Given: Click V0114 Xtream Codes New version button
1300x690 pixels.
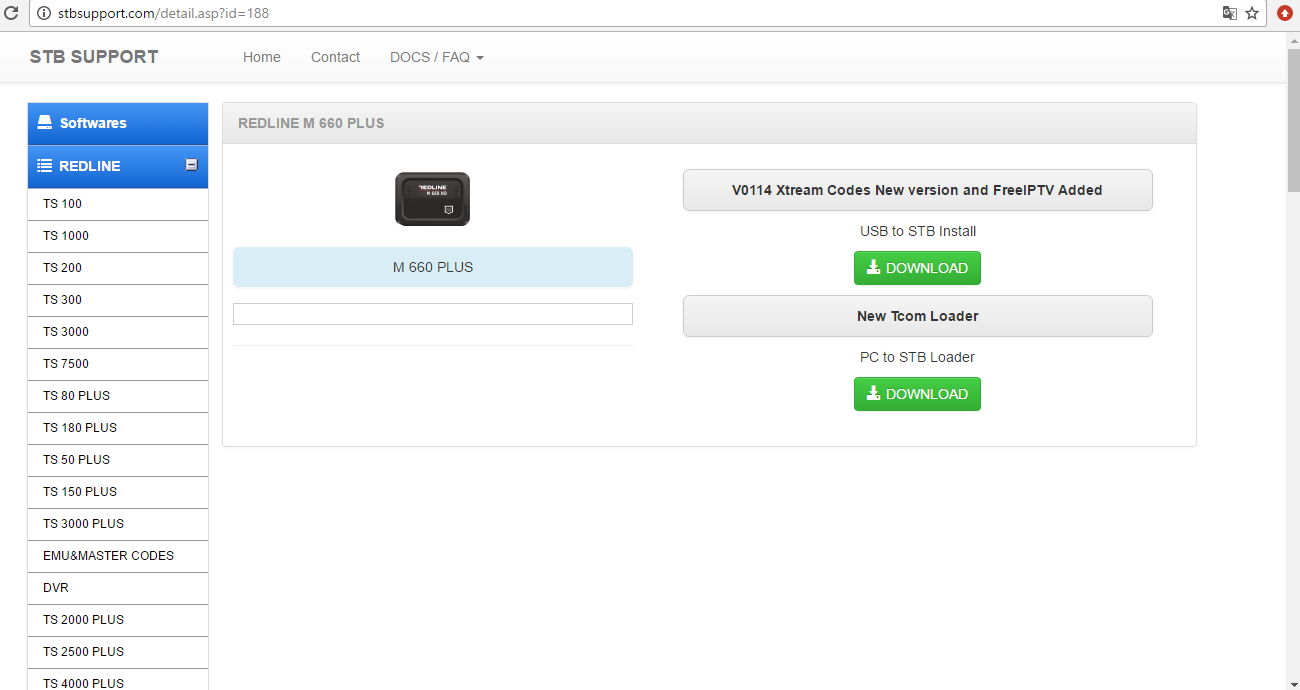Looking at the screenshot, I should pos(917,190).
